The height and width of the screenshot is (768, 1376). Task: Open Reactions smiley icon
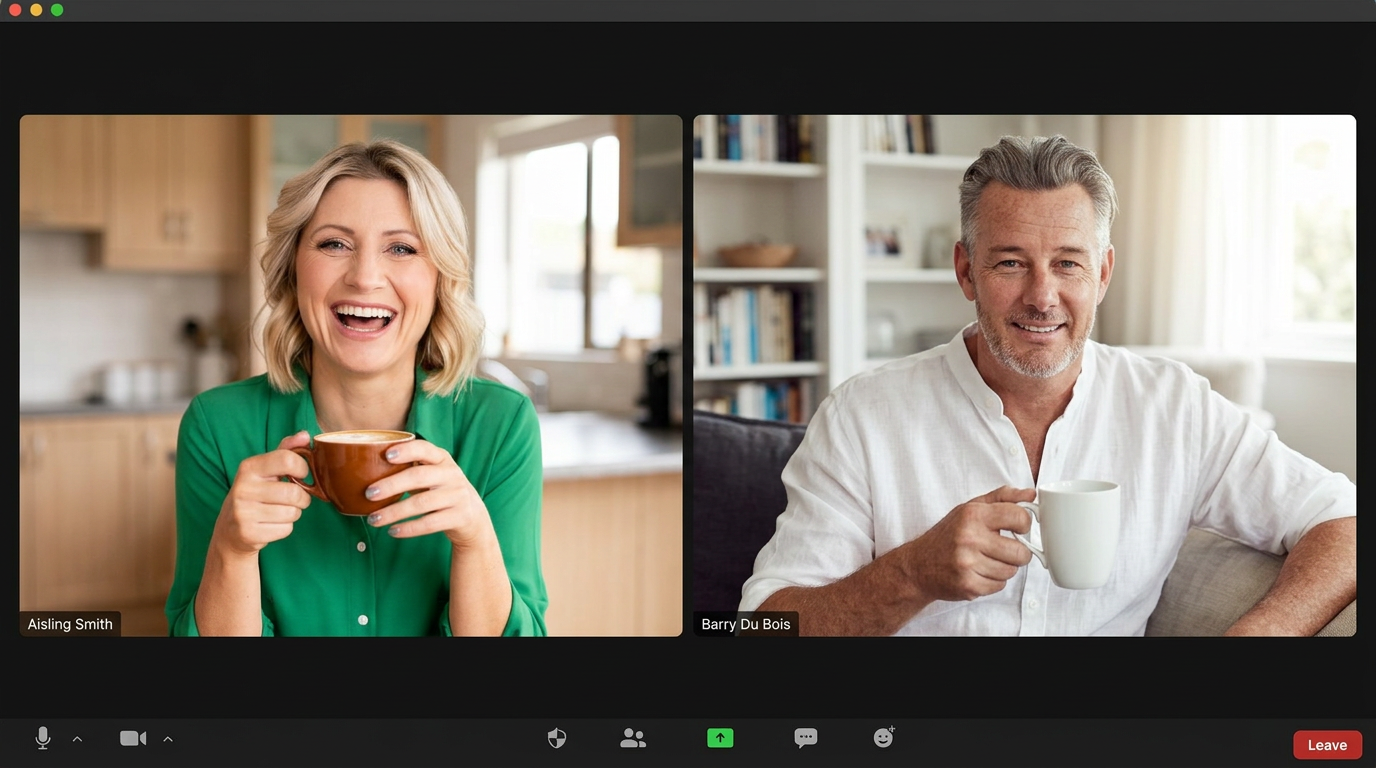click(x=884, y=737)
